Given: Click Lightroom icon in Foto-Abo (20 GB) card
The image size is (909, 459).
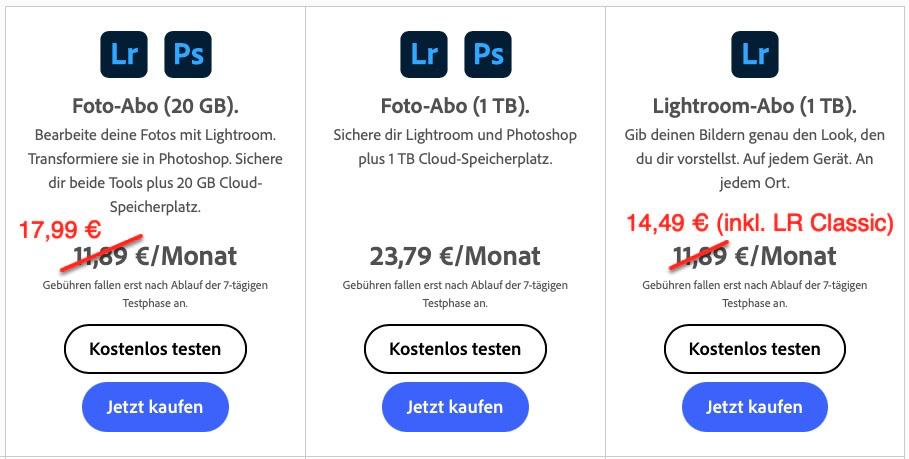Looking at the screenshot, I should point(124,54).
